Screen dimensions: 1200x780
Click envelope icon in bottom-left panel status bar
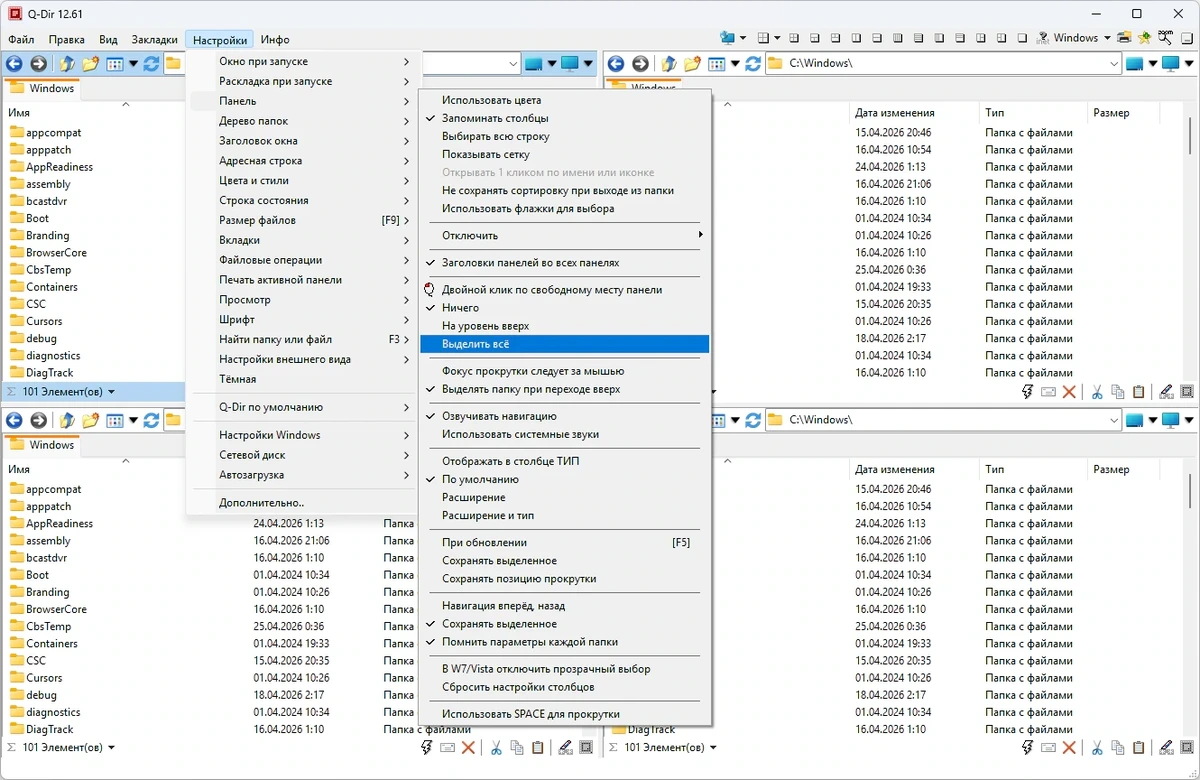tap(447, 748)
